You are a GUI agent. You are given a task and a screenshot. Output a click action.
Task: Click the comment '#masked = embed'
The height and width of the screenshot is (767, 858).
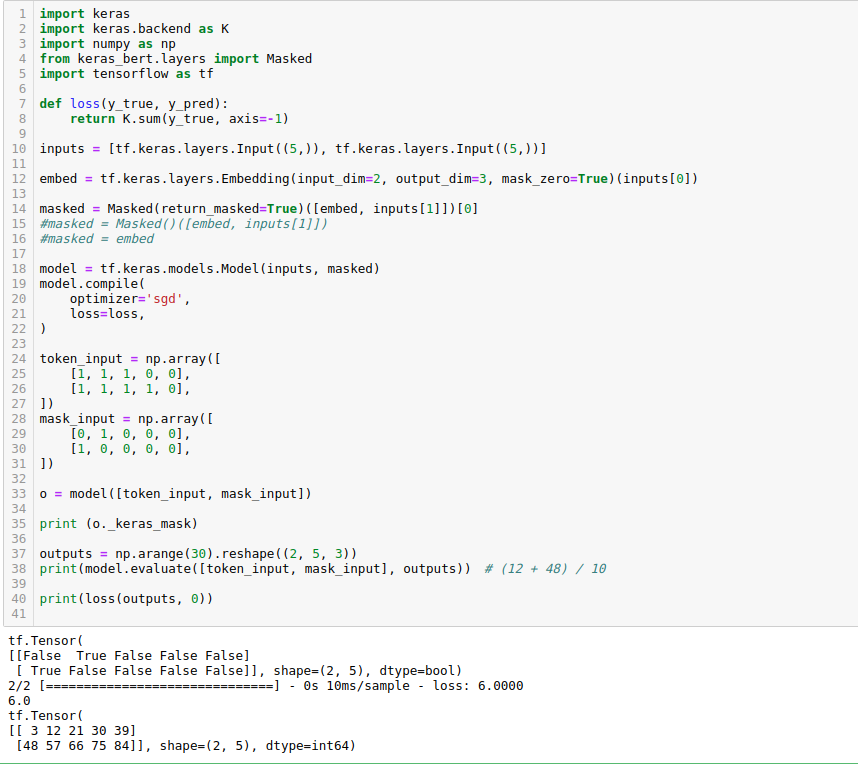click(x=96, y=239)
